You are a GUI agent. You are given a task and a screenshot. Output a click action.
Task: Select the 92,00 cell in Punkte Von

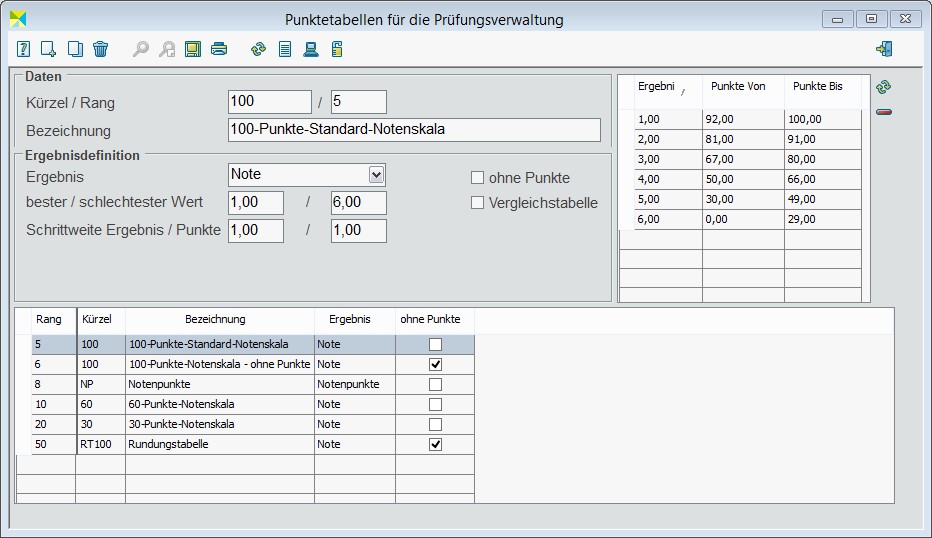(x=742, y=120)
